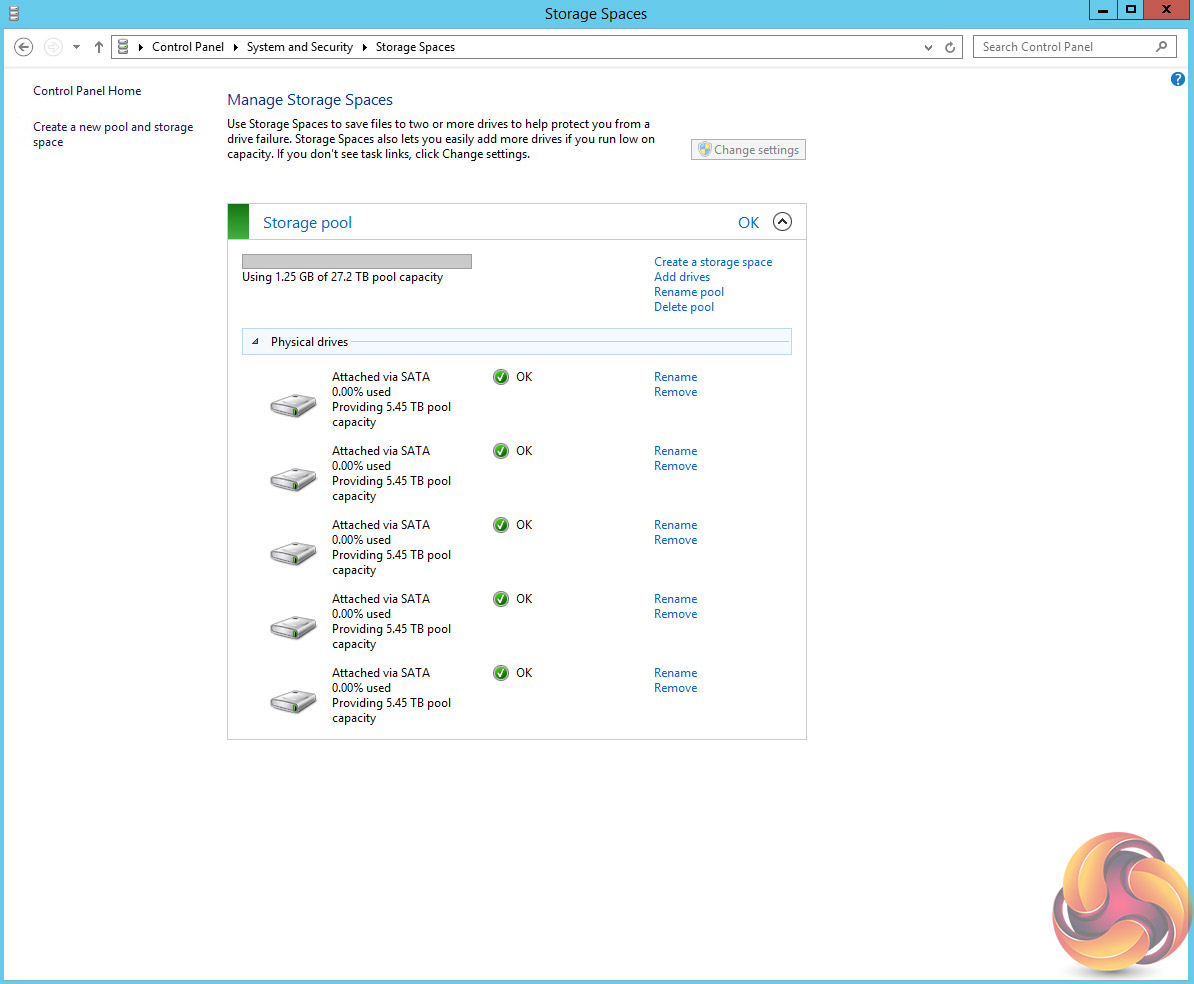Click the 'Using 1.25 GB of 27.2 TB' text
Viewport: 1194px width, 984px height.
point(343,277)
